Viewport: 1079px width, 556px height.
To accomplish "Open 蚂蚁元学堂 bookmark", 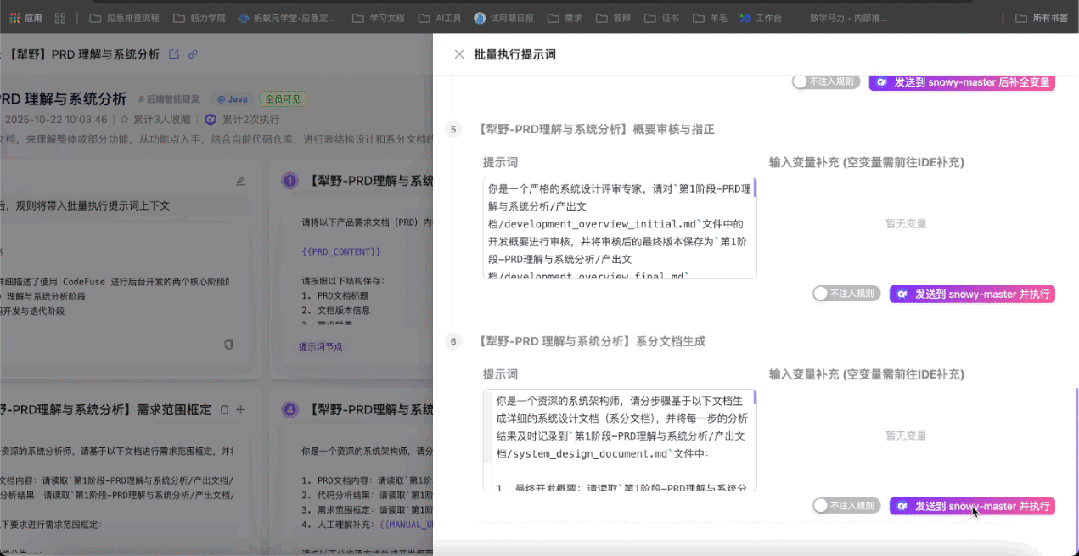I will tap(286, 18).
